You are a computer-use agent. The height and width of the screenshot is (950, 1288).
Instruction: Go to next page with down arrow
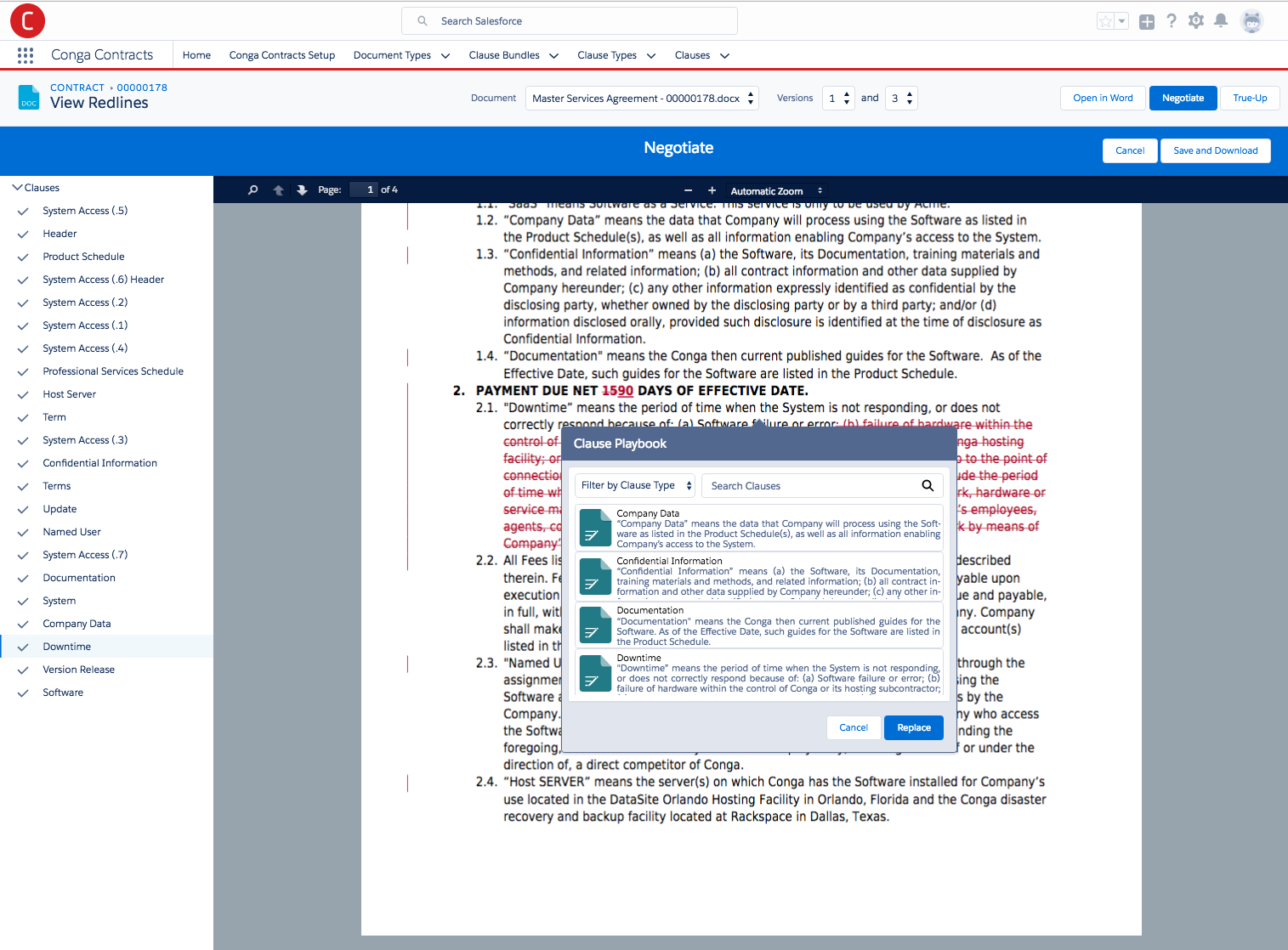(302, 190)
